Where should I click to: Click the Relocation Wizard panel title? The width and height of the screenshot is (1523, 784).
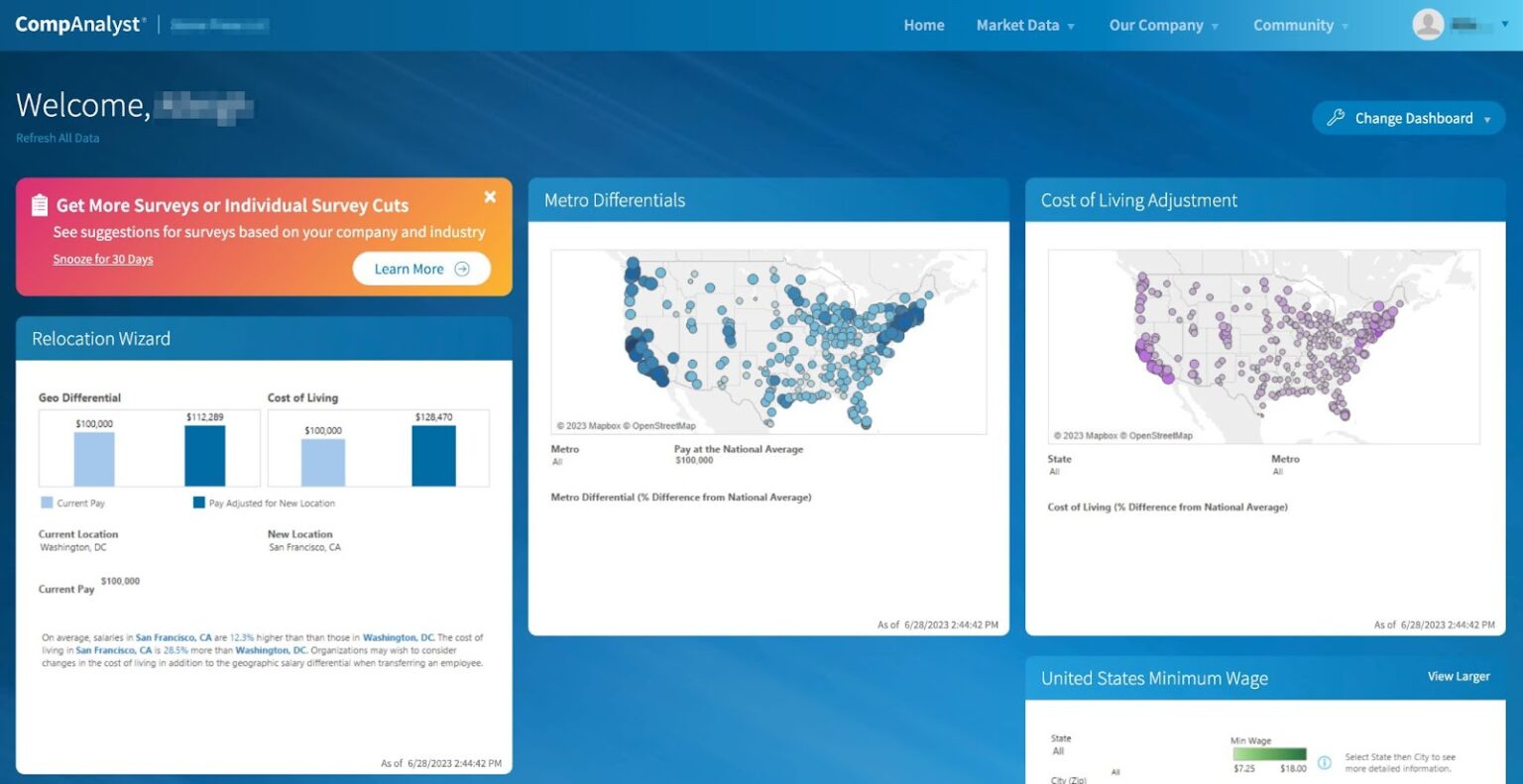(x=101, y=339)
